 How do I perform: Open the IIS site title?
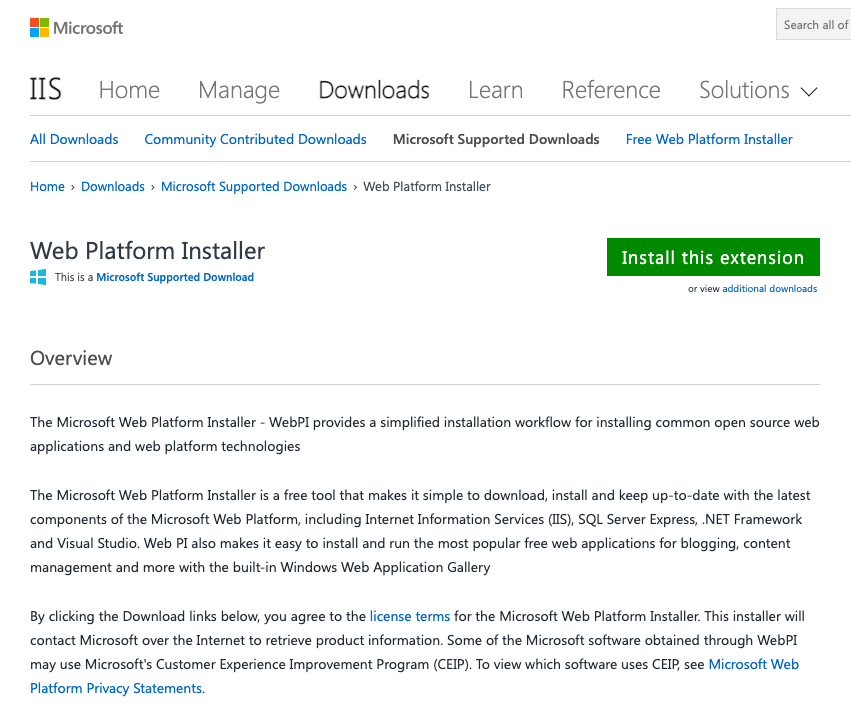point(46,90)
